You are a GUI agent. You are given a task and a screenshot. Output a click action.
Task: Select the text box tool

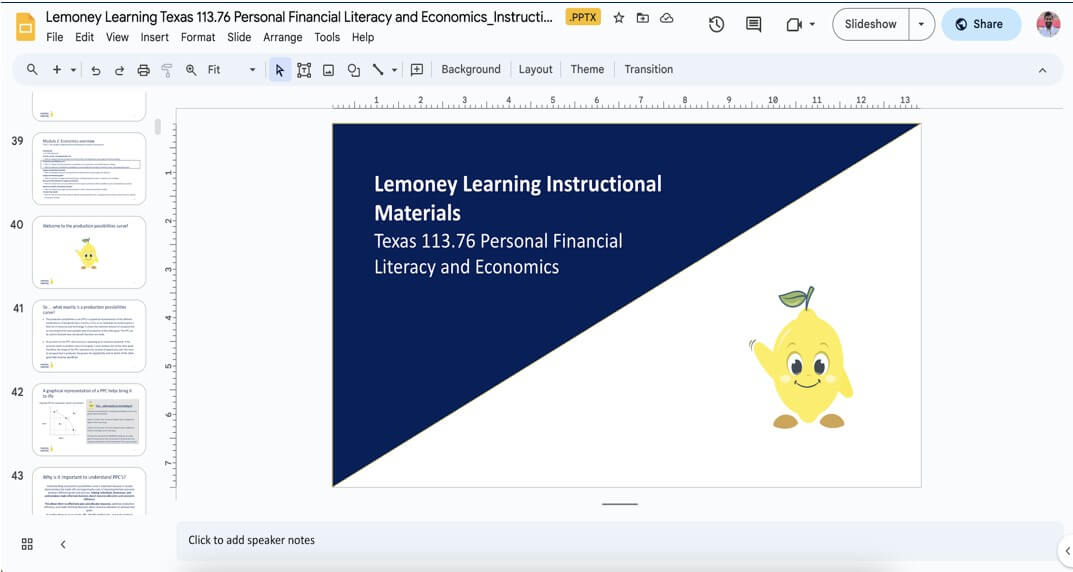(x=304, y=70)
